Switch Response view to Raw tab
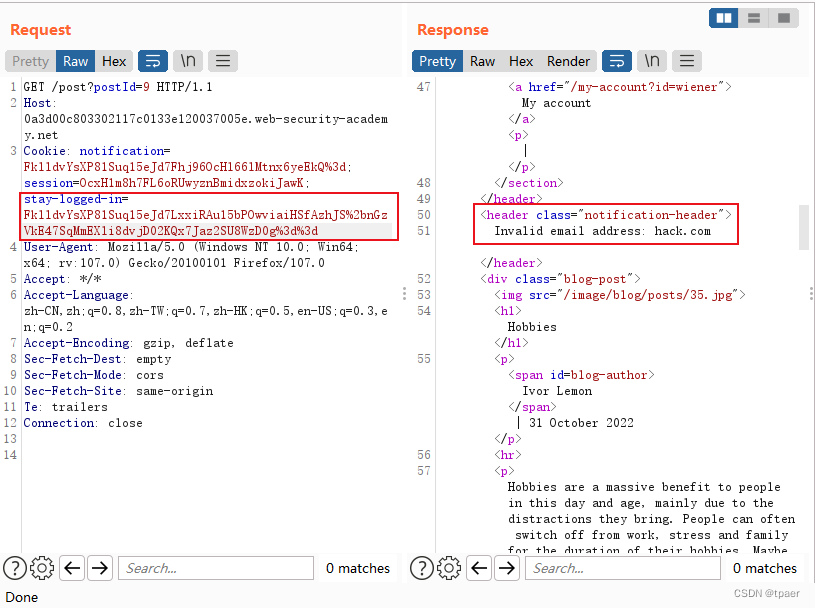Screen dimensions: 815x608 point(482,61)
